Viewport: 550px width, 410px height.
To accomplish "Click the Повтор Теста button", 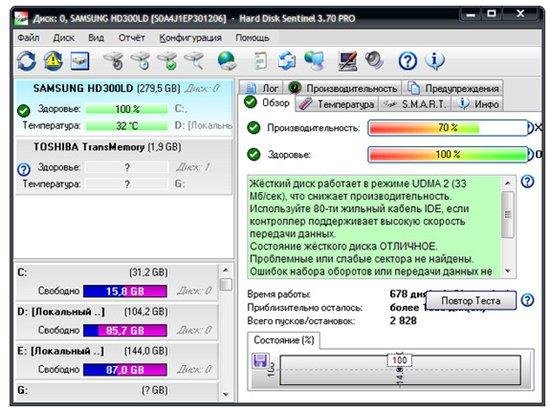I will point(471,301).
